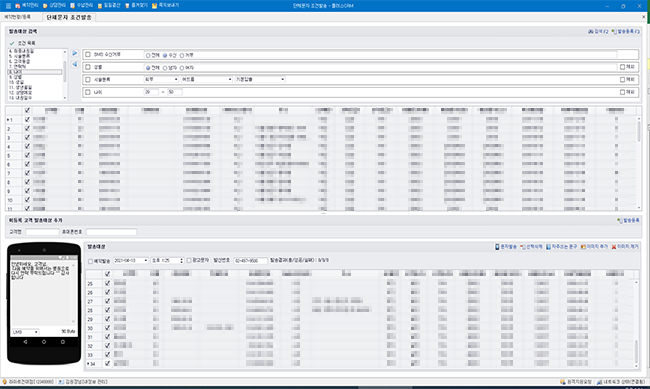
Task: Select 수신 radio in SMS row
Action: (165, 55)
